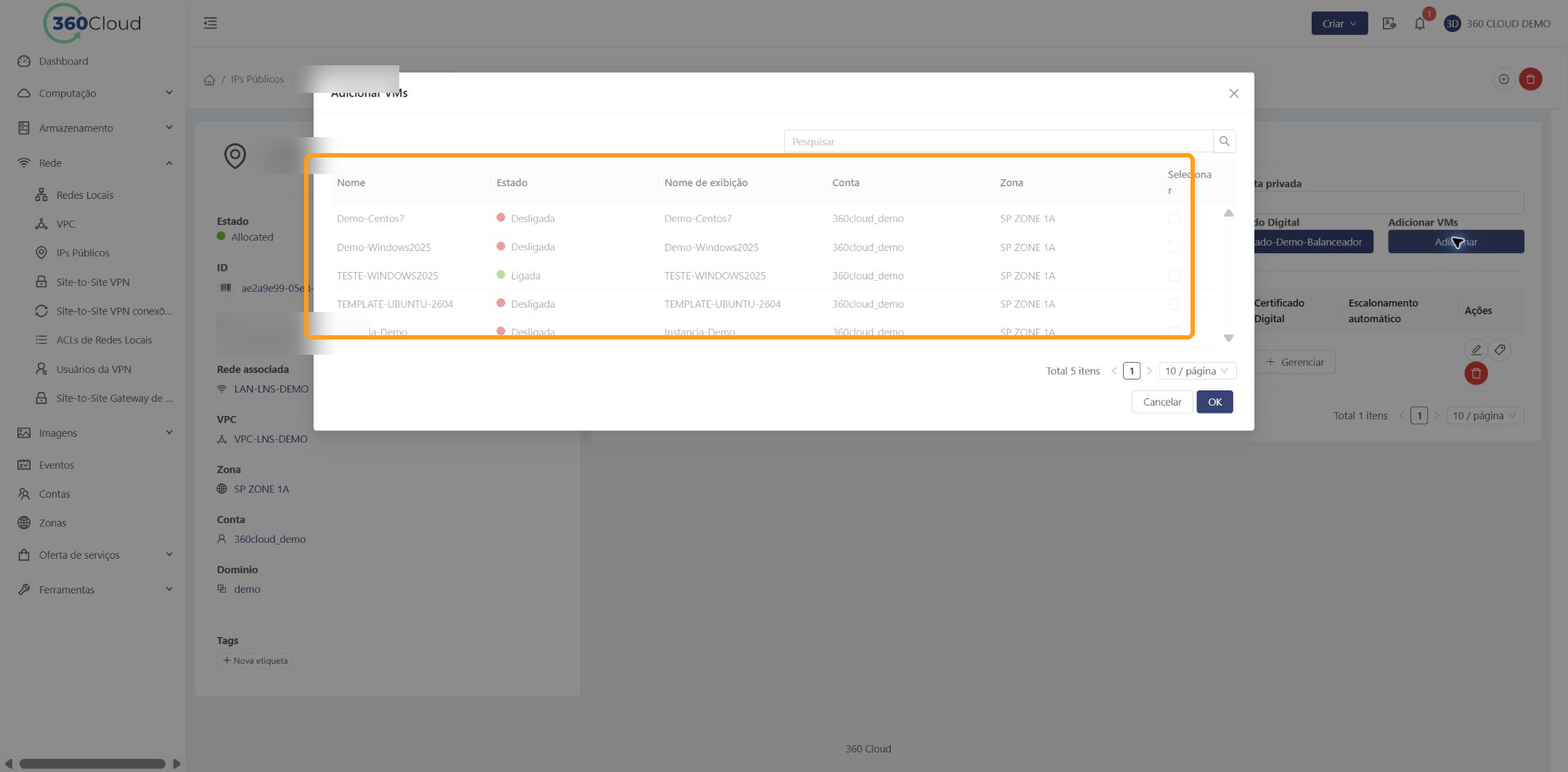The width and height of the screenshot is (1568, 772).
Task: Click the down triangle arrow beside the table
Action: pyautogui.click(x=1228, y=338)
